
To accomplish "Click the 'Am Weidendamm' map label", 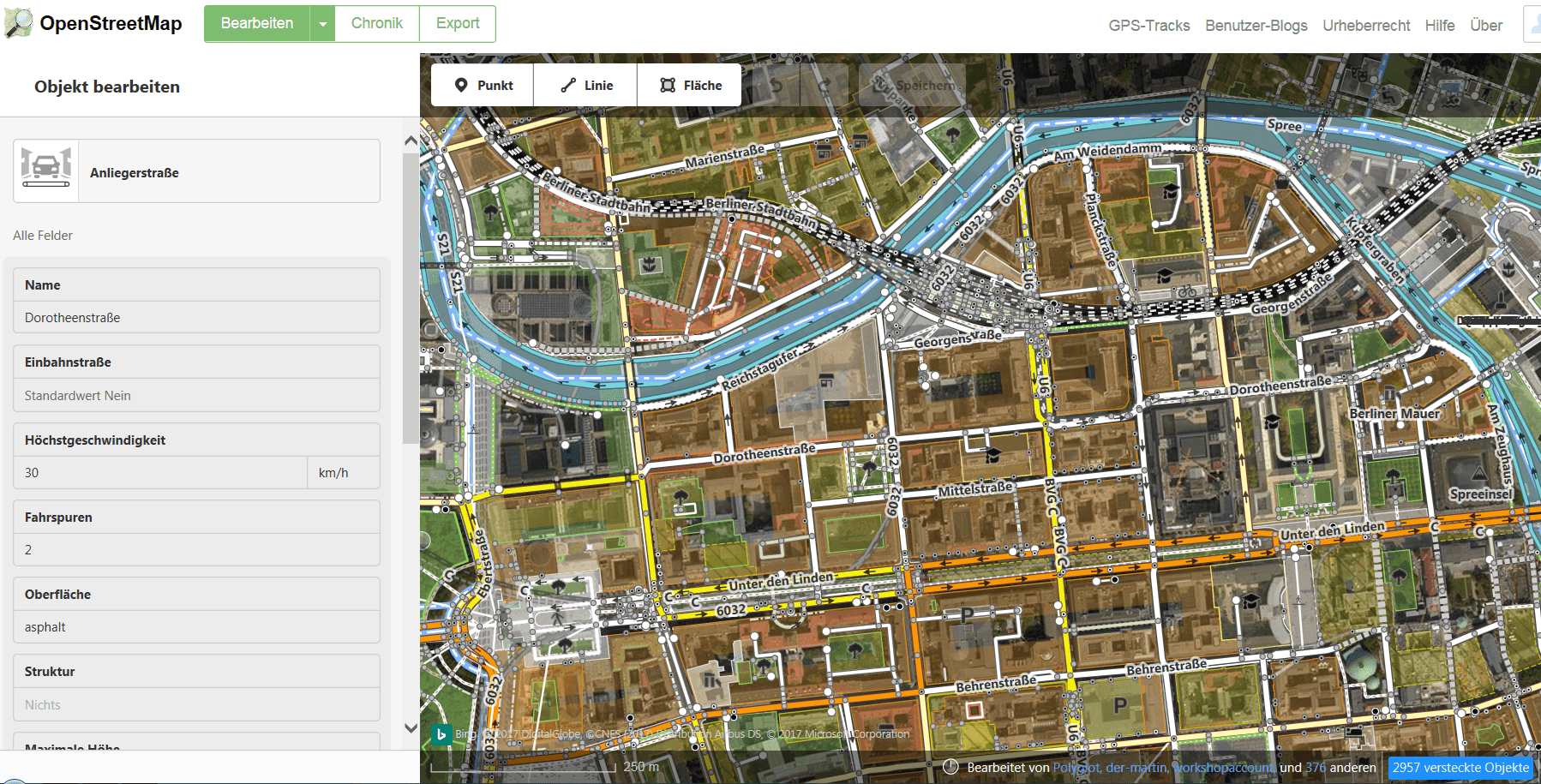I will (1107, 152).
